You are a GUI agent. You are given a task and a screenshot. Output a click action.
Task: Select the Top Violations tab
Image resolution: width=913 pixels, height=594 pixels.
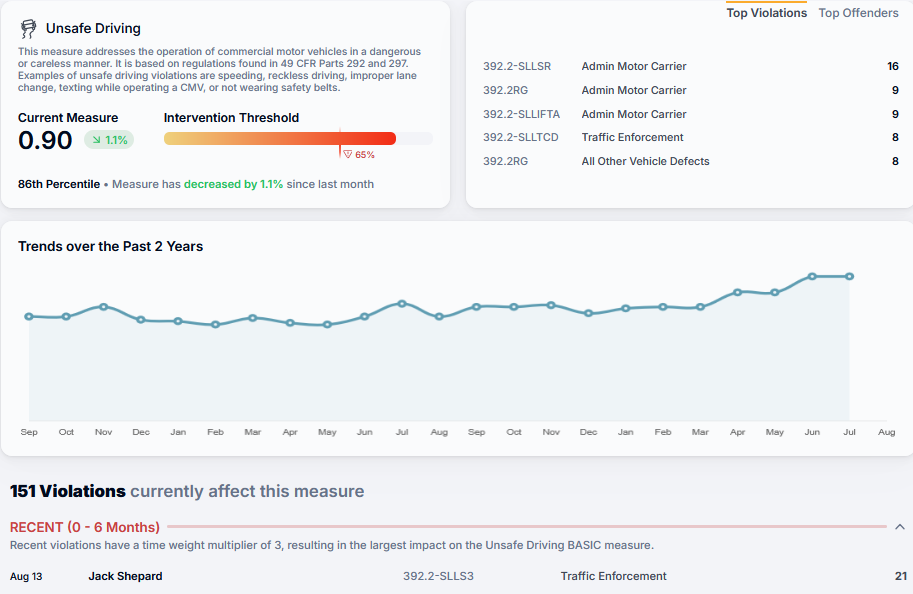point(766,13)
